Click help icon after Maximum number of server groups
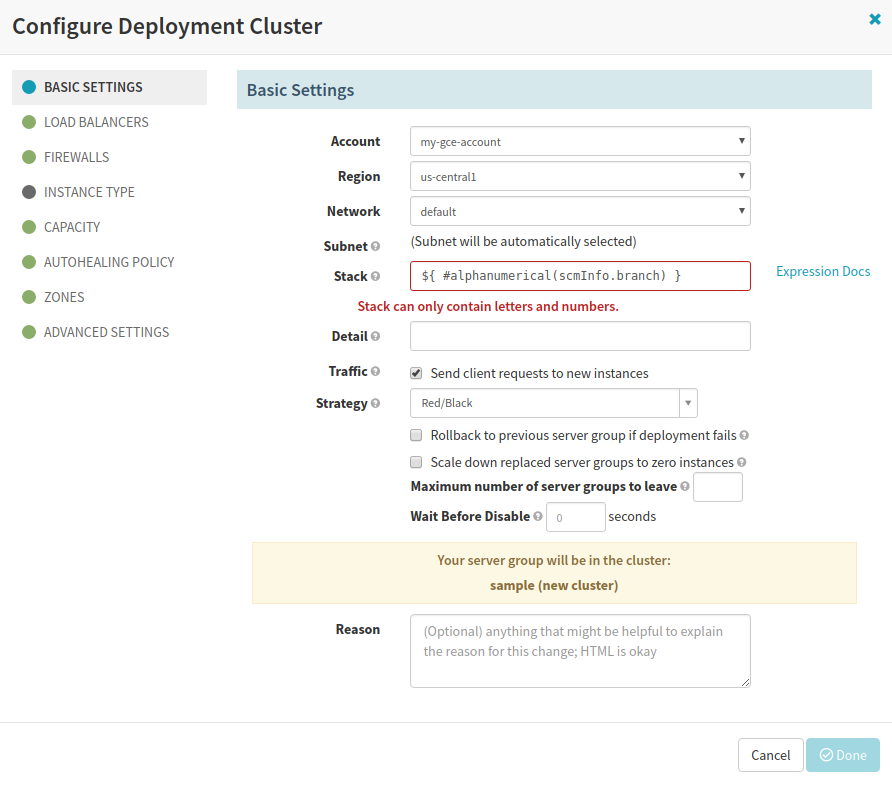The image size is (892, 785). 685,487
